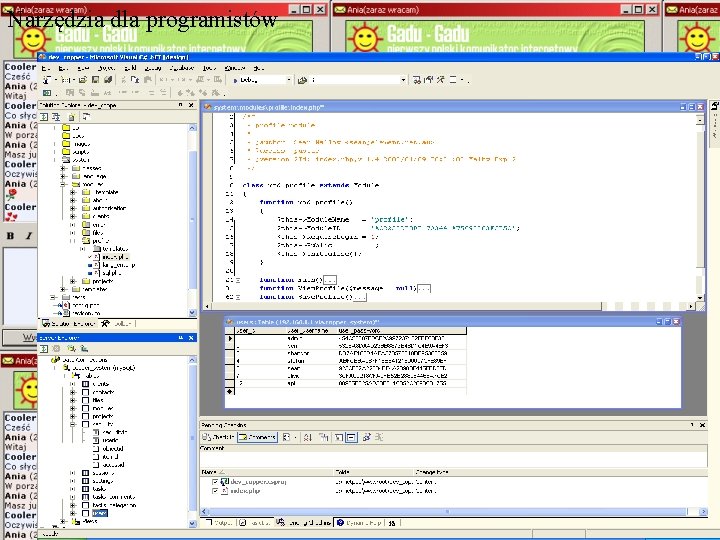The height and width of the screenshot is (540, 720).
Task: Open the Edit menu
Action: [x=63, y=68]
